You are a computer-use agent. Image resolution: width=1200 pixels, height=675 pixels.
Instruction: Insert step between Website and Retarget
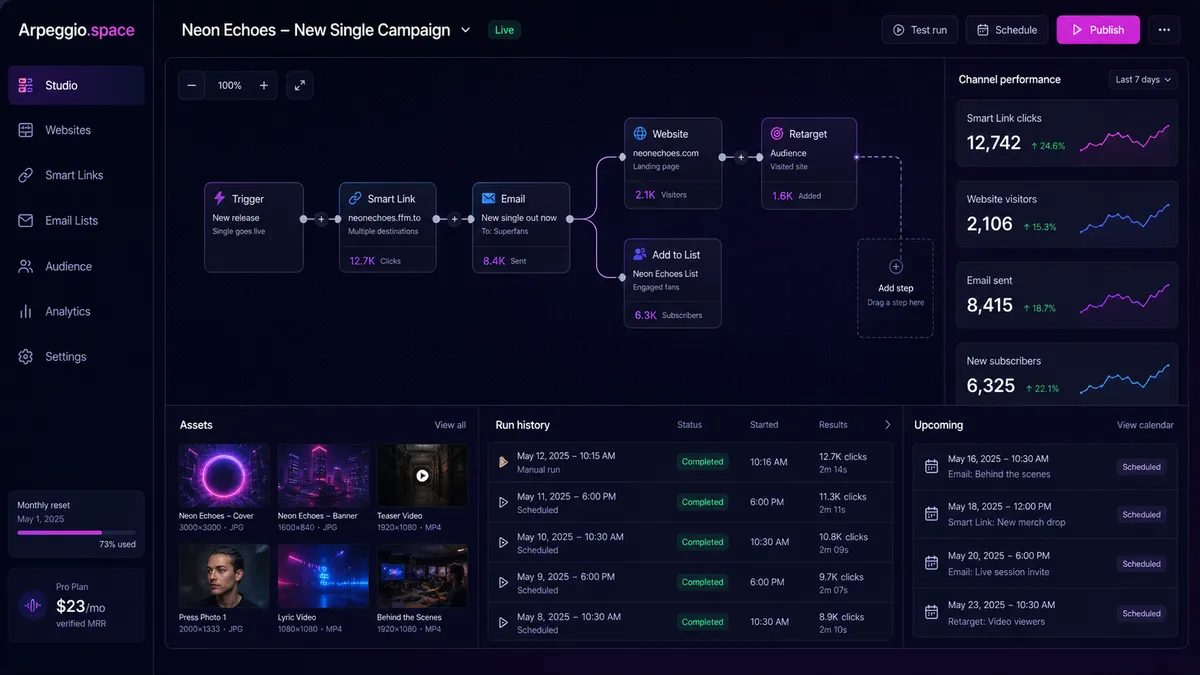pyautogui.click(x=741, y=157)
